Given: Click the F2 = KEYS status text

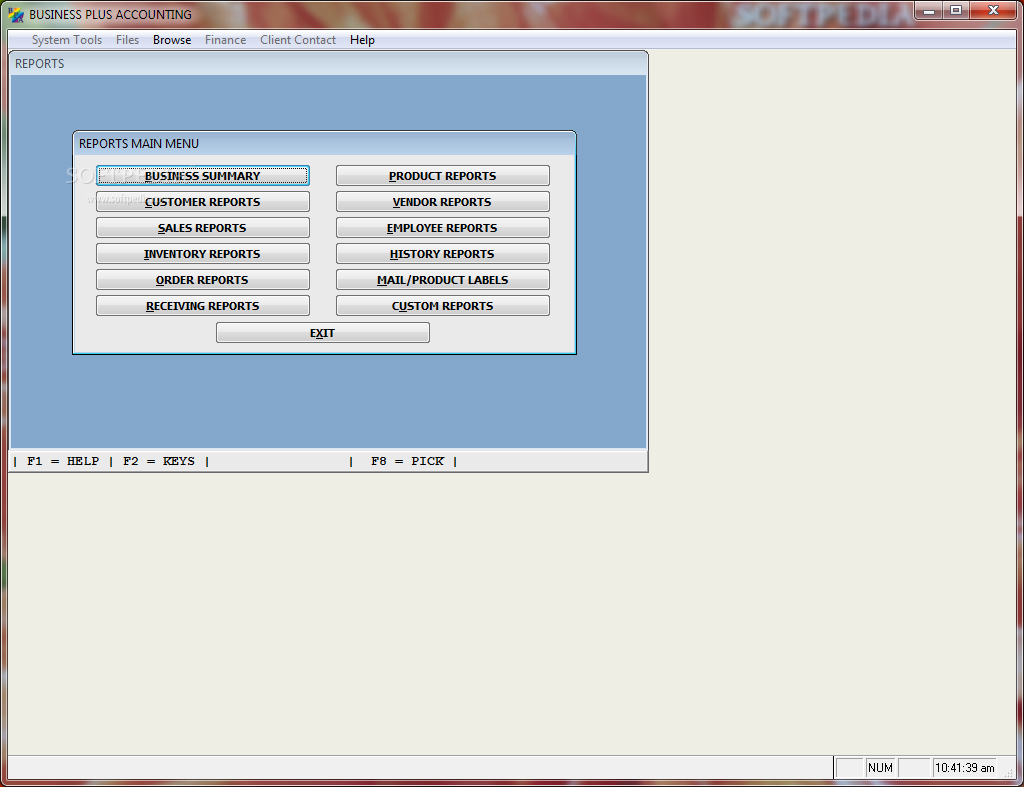Looking at the screenshot, I should [x=159, y=461].
